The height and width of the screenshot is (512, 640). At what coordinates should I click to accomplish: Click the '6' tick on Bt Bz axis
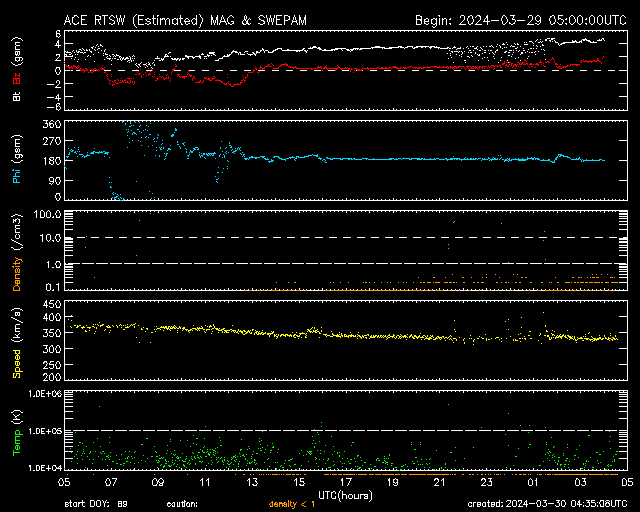point(58,33)
